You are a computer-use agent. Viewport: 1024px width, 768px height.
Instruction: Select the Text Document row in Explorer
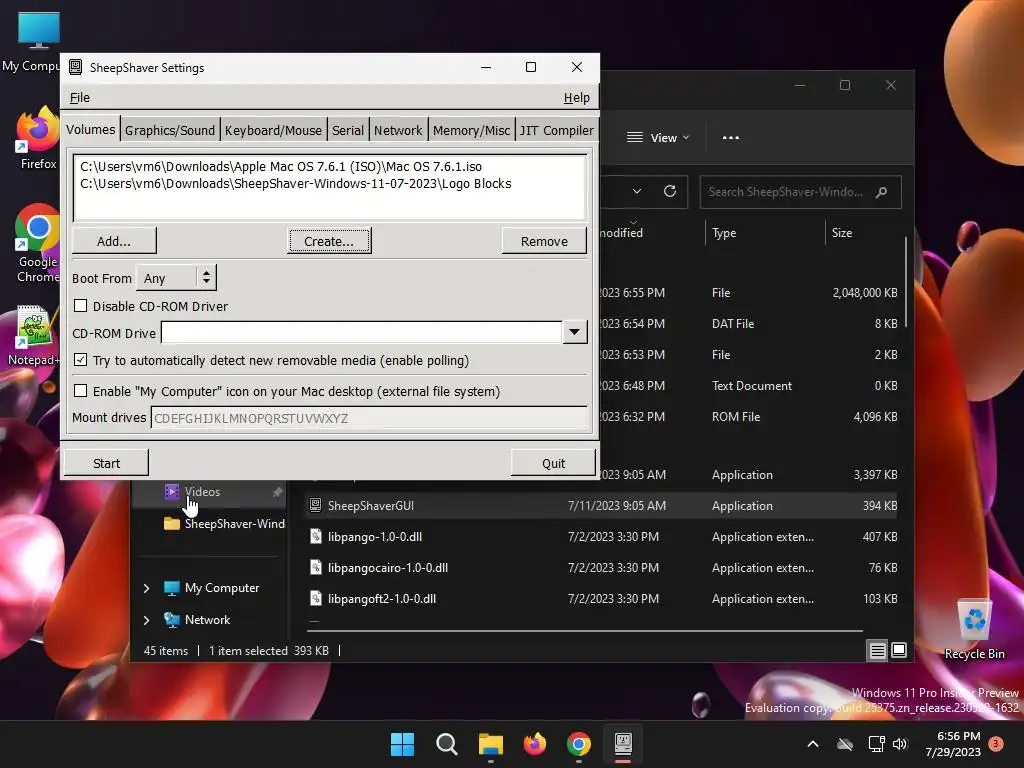tap(748, 386)
